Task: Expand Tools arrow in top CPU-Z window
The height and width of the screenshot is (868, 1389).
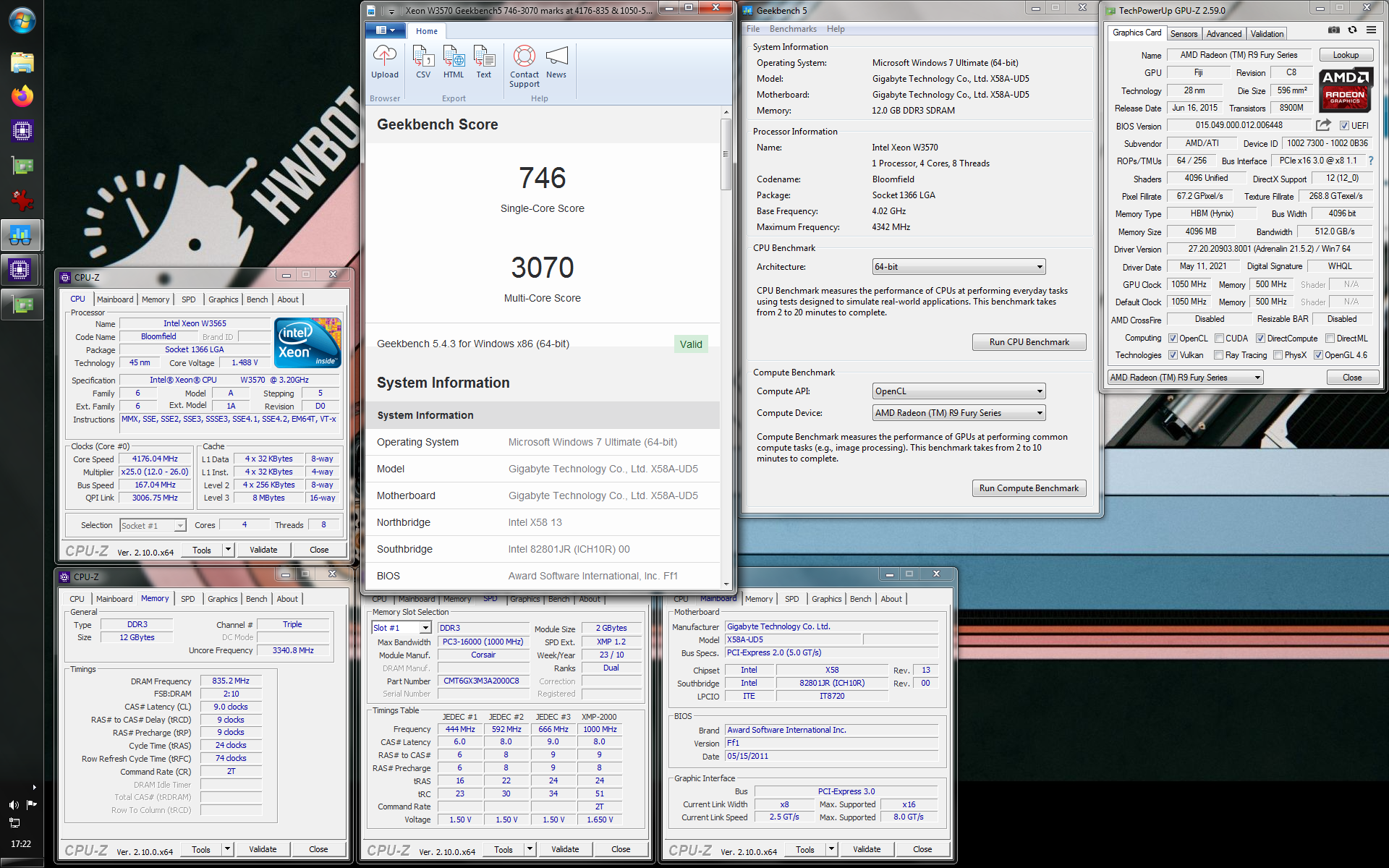Action: click(228, 550)
